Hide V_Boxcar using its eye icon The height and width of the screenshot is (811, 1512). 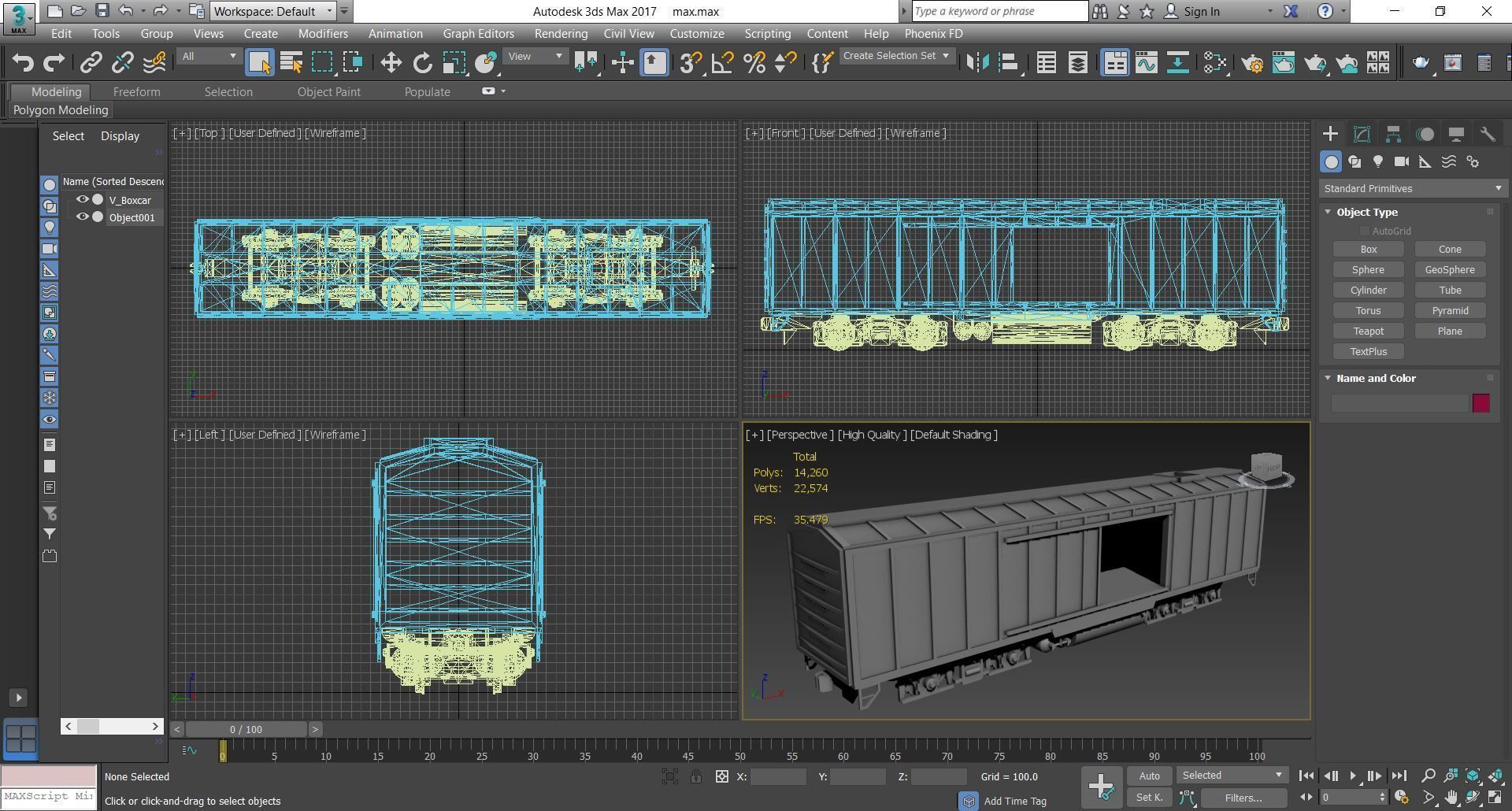point(82,200)
